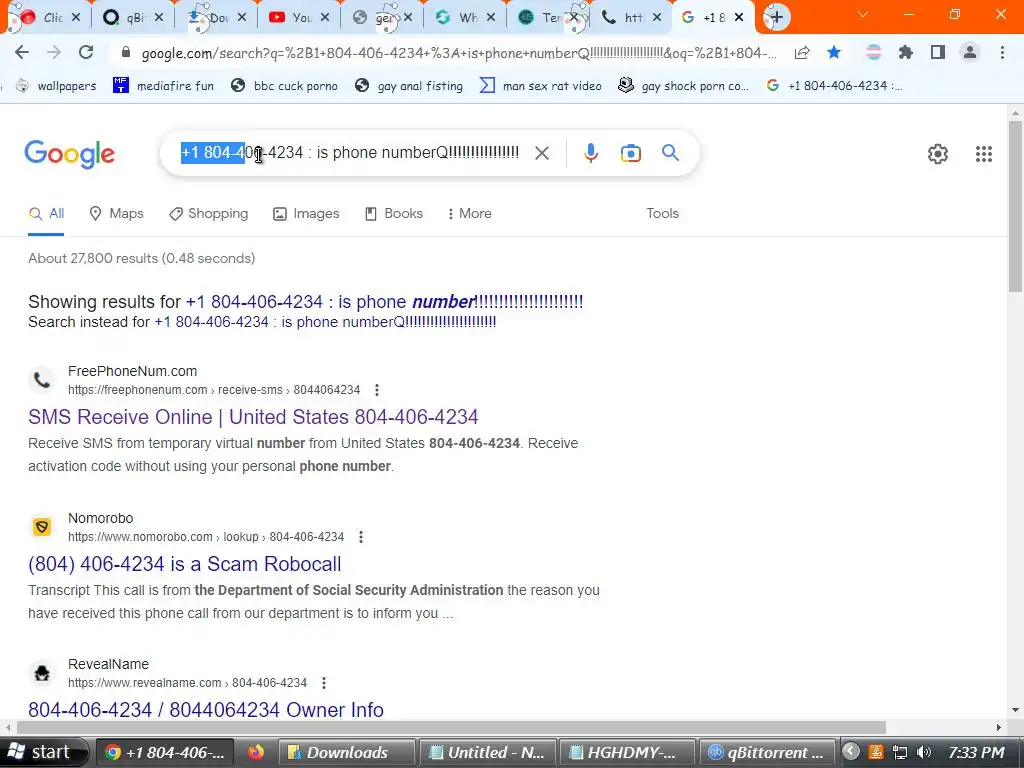Click the horizontal page scrollbar thumb
Viewport: 1024px width, 768px height.
click(451, 728)
